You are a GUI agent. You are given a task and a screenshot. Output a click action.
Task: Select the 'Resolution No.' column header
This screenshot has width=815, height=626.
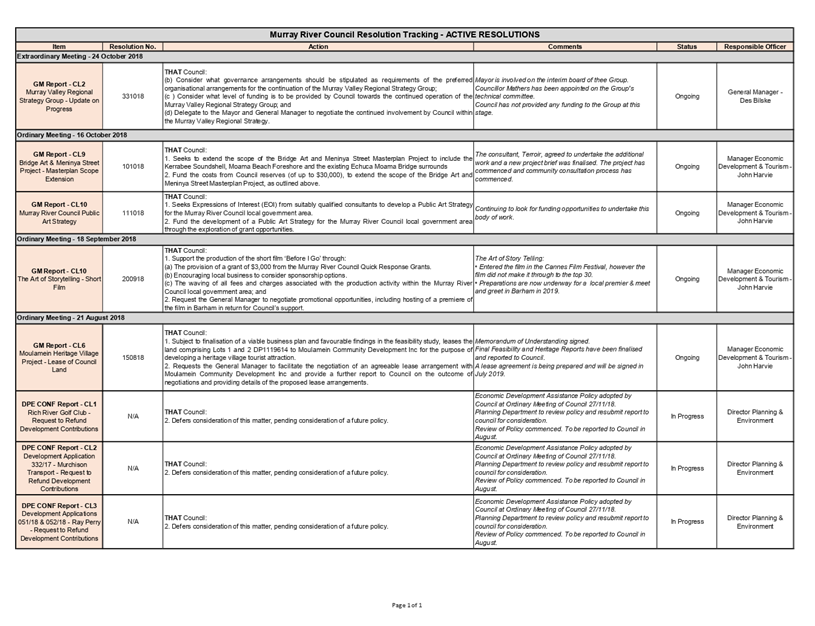coord(133,46)
